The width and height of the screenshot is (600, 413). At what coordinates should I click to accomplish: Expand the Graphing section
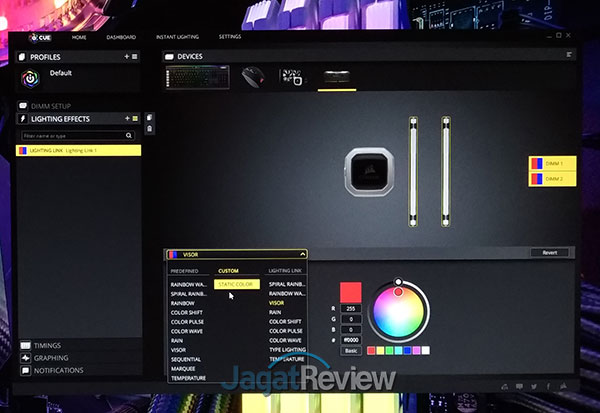[x=51, y=357]
